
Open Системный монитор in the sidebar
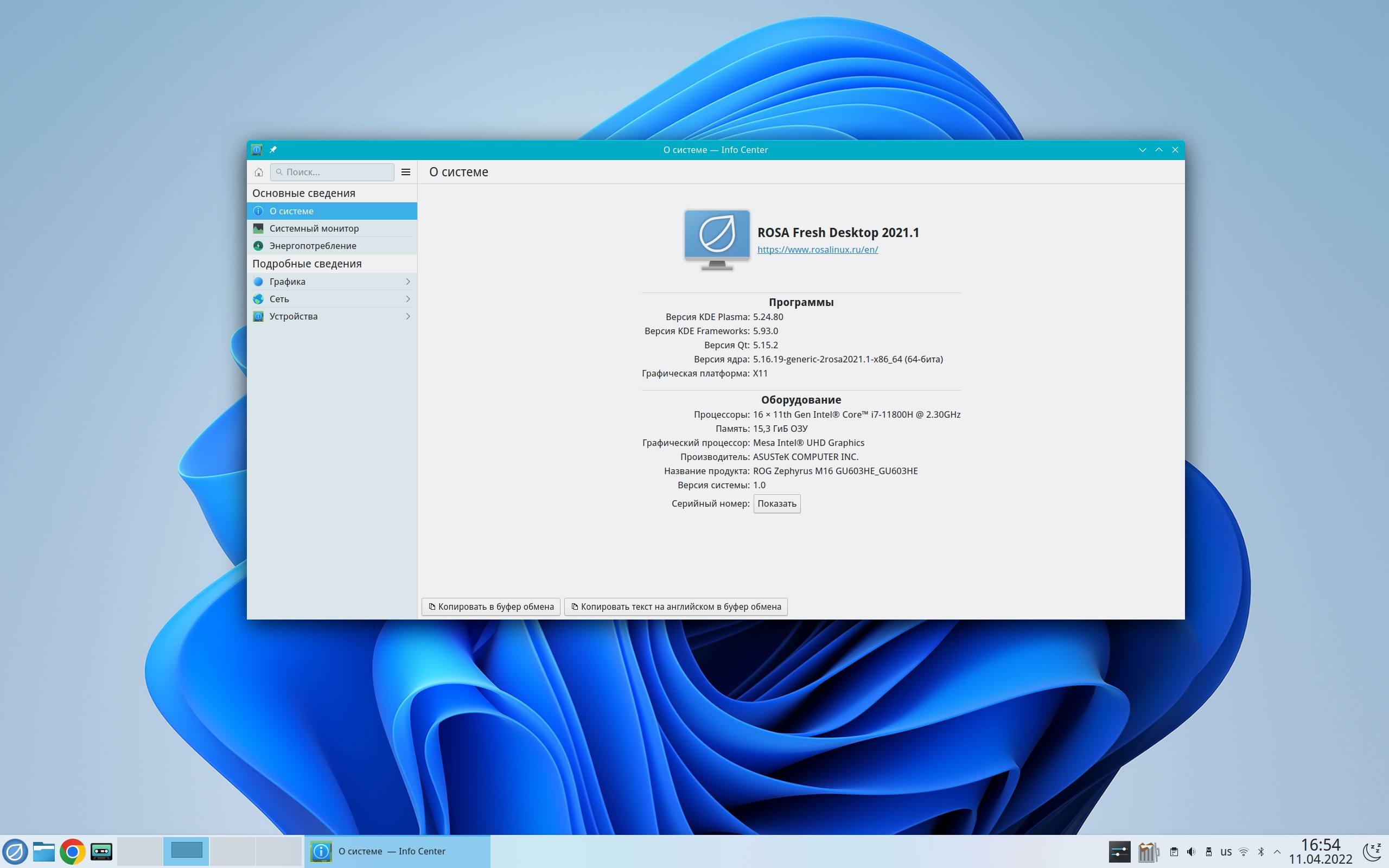(x=314, y=228)
